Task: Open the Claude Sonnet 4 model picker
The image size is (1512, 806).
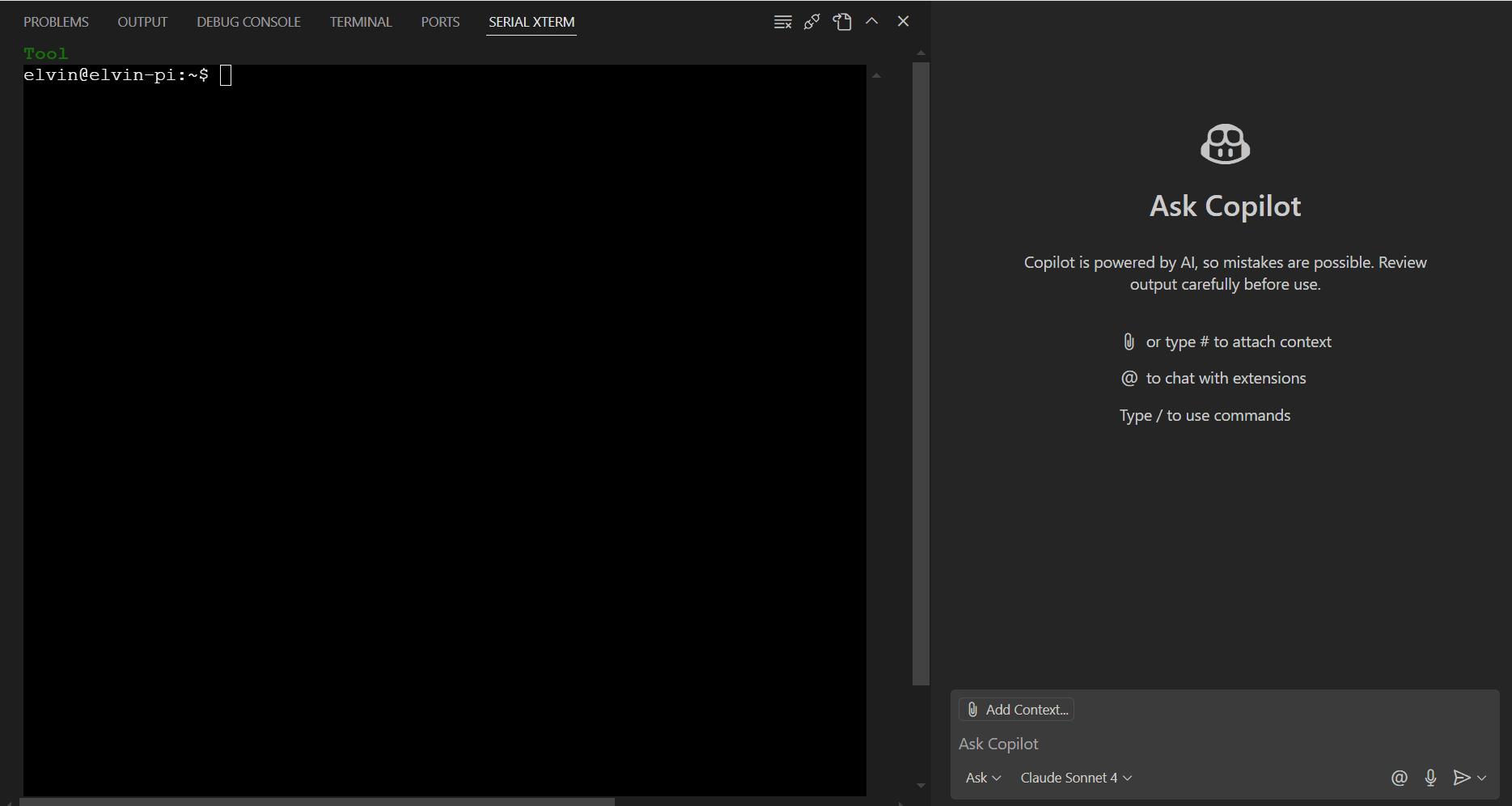Action: [x=1076, y=778]
